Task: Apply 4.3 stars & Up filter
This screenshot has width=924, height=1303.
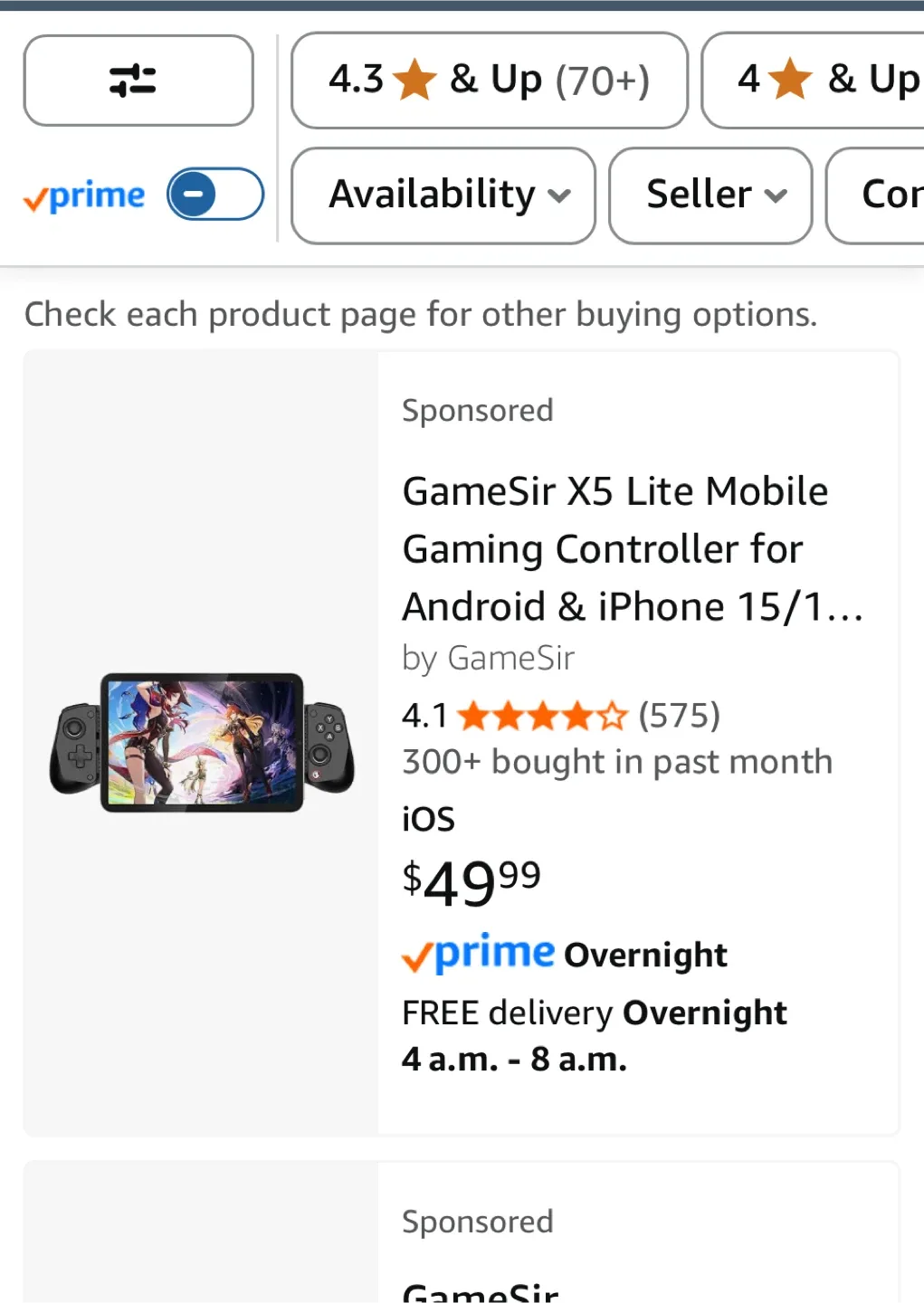Action: (x=489, y=81)
